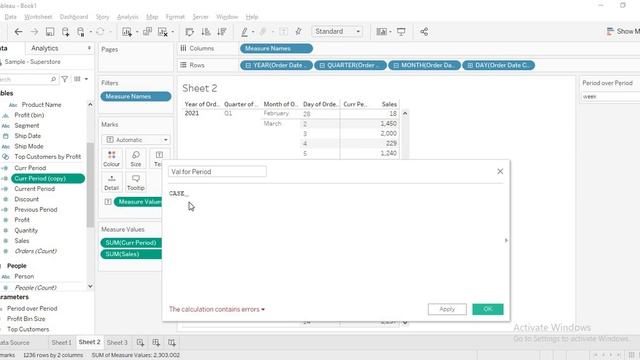Open the Analysis menu
Screen dimensions: 640x360
(127, 17)
